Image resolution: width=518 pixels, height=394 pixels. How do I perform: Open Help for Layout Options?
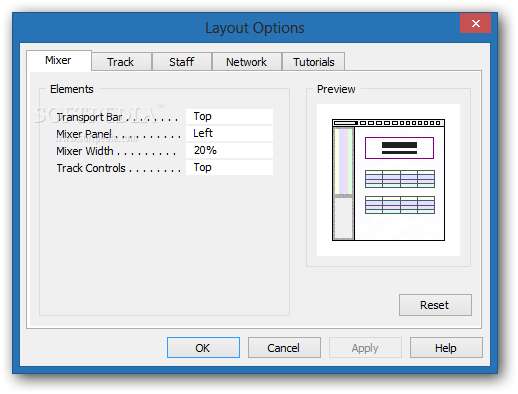point(446,348)
